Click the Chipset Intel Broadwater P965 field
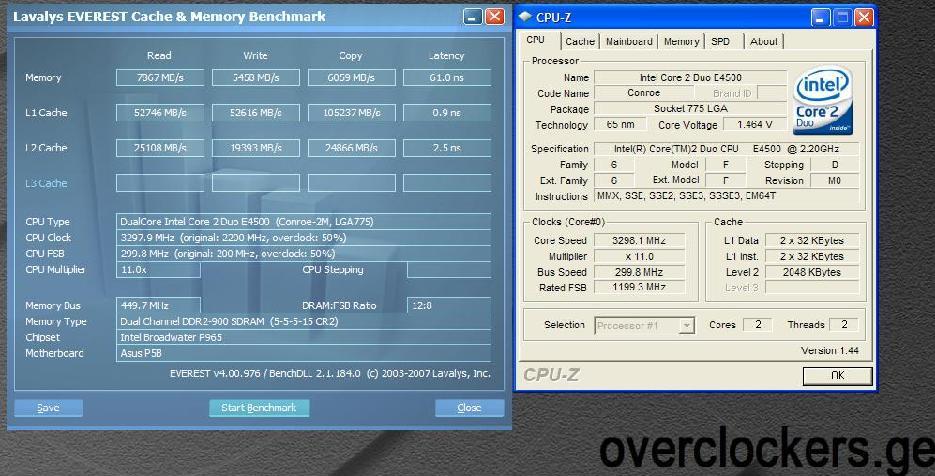 pyautogui.click(x=304, y=338)
